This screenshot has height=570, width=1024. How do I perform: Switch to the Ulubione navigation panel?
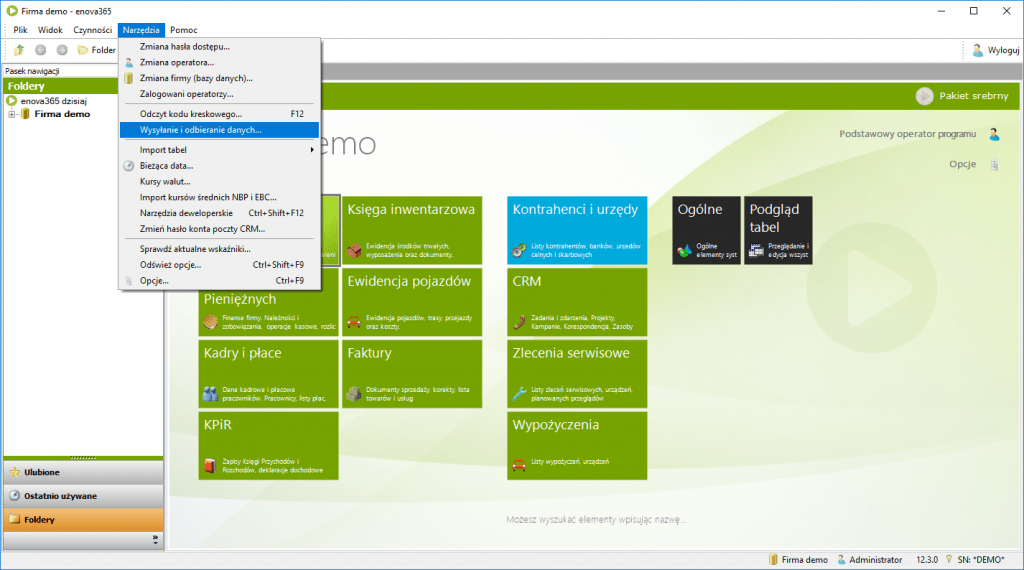83,472
